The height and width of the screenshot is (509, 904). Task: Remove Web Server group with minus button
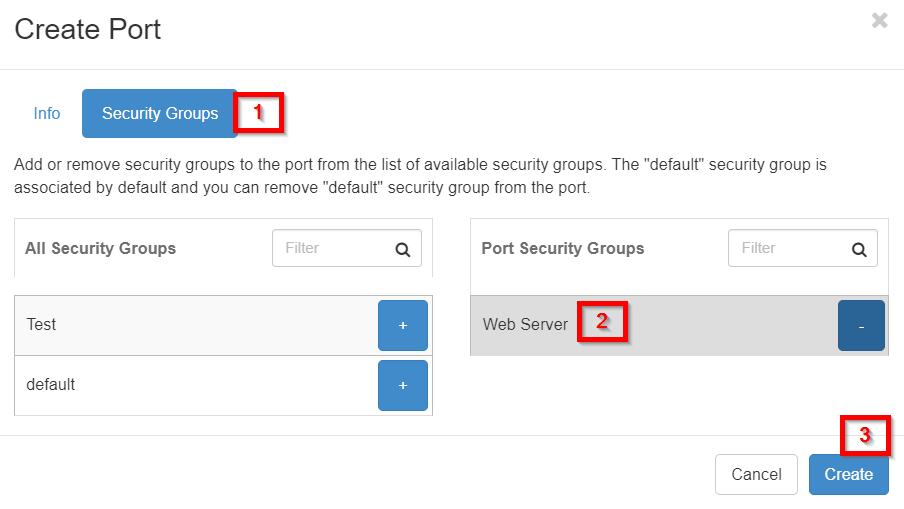tap(861, 325)
